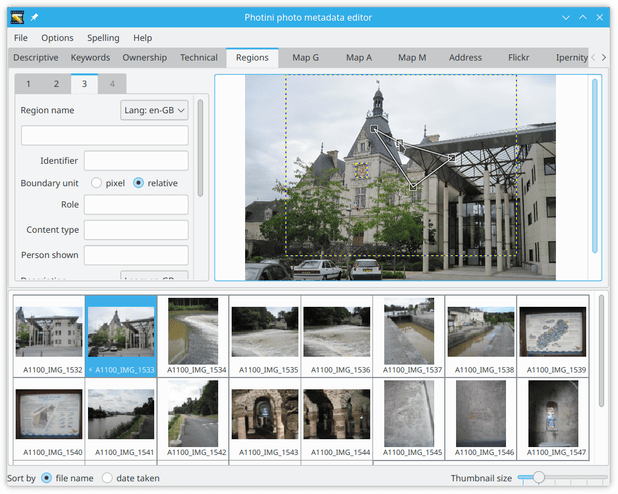Open the Options menu

(57, 38)
